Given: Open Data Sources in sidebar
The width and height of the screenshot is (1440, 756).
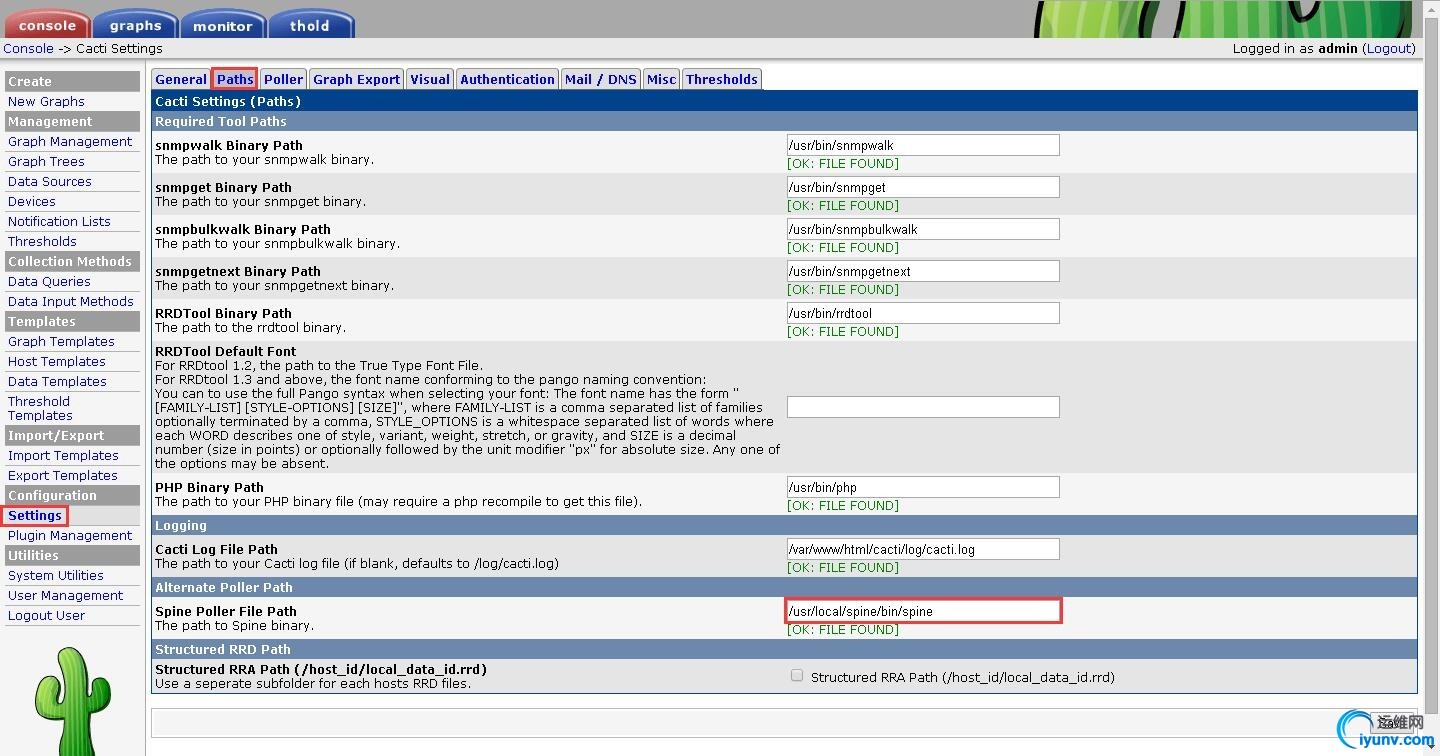Looking at the screenshot, I should [x=50, y=181].
